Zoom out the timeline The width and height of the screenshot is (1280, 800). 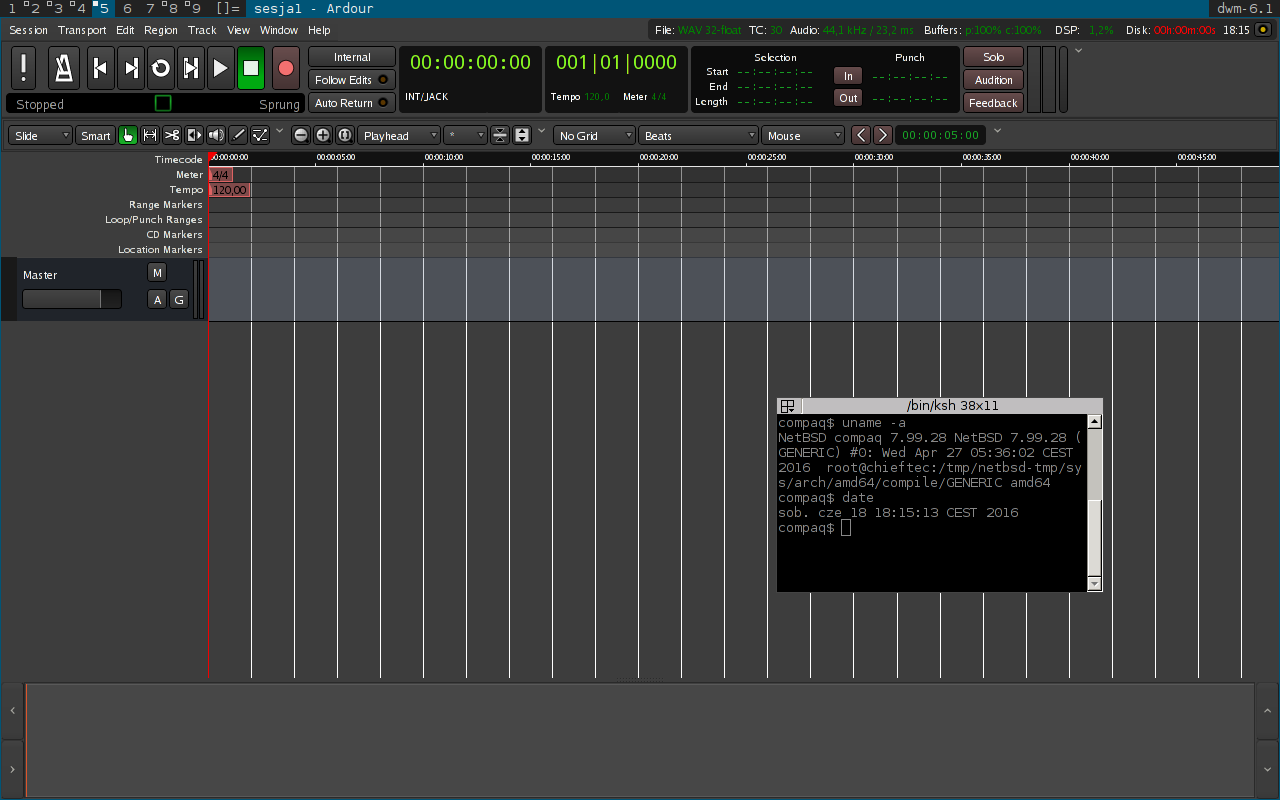301,135
